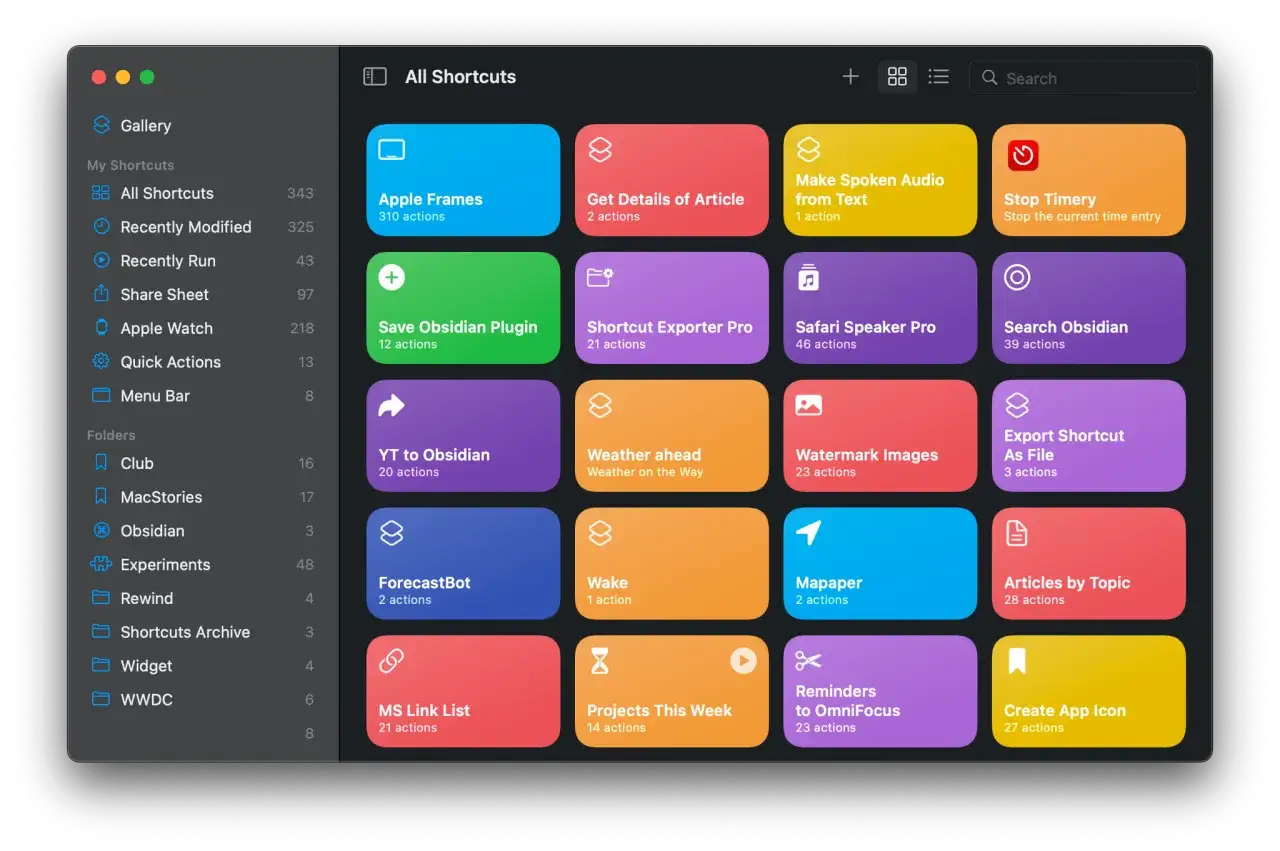Click the puzzle icon beside Experiments

click(101, 564)
